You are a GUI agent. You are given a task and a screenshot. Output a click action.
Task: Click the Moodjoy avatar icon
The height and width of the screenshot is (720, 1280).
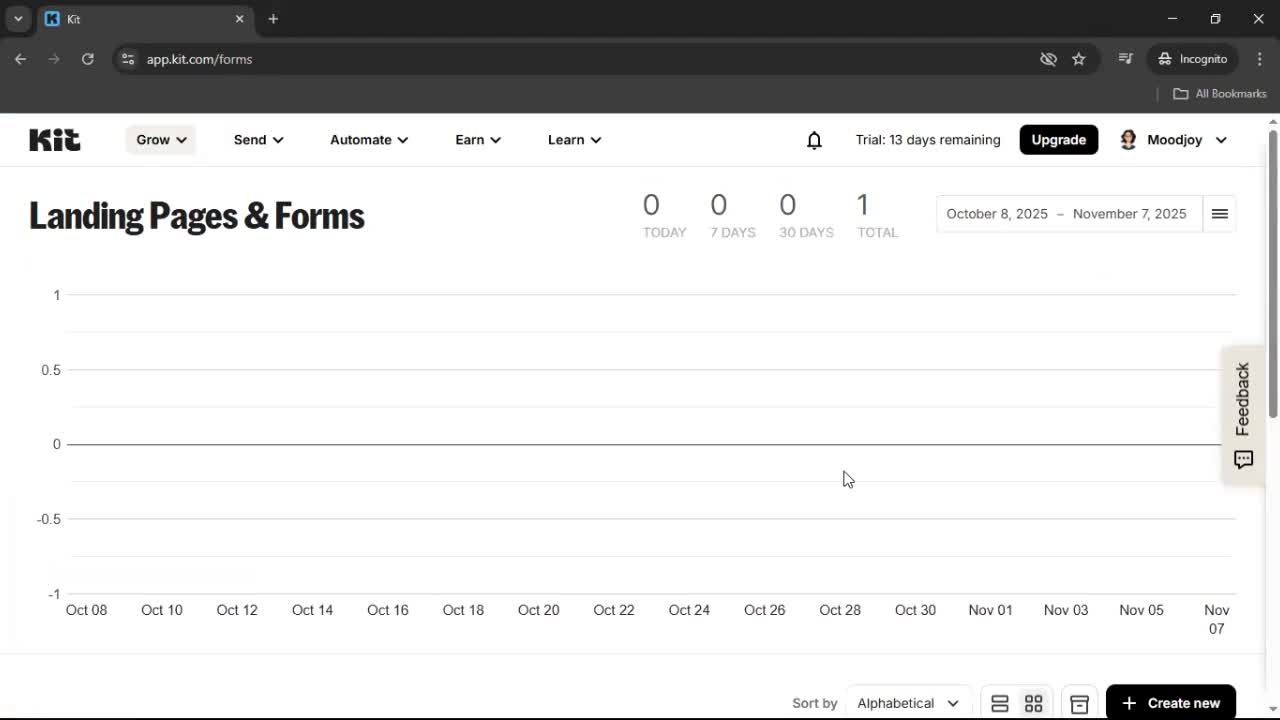(x=1128, y=139)
